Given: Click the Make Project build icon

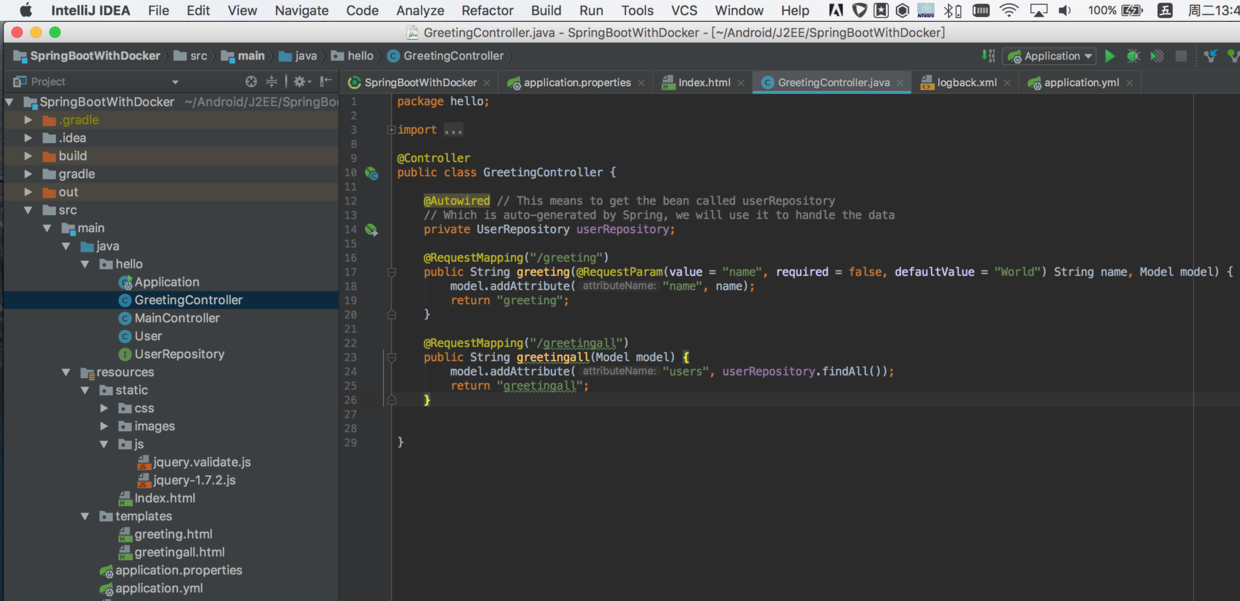Looking at the screenshot, I should point(988,56).
